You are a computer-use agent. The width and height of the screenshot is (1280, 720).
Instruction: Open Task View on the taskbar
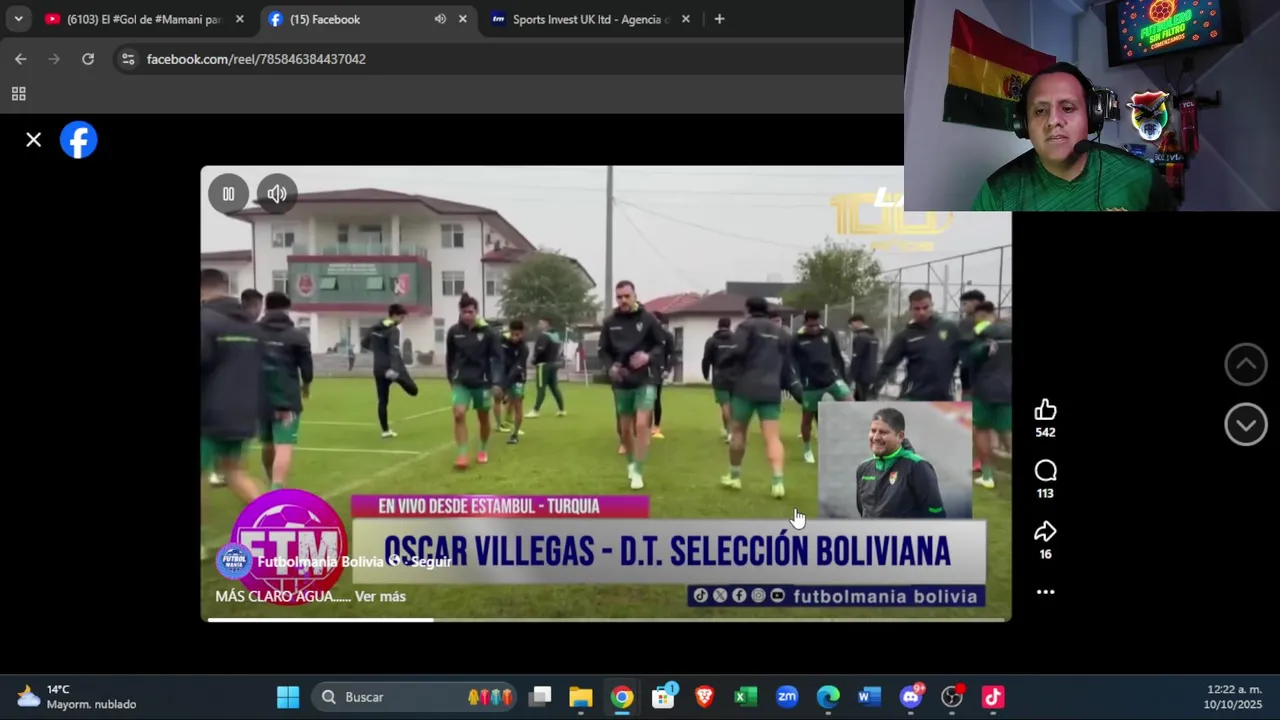point(540,697)
